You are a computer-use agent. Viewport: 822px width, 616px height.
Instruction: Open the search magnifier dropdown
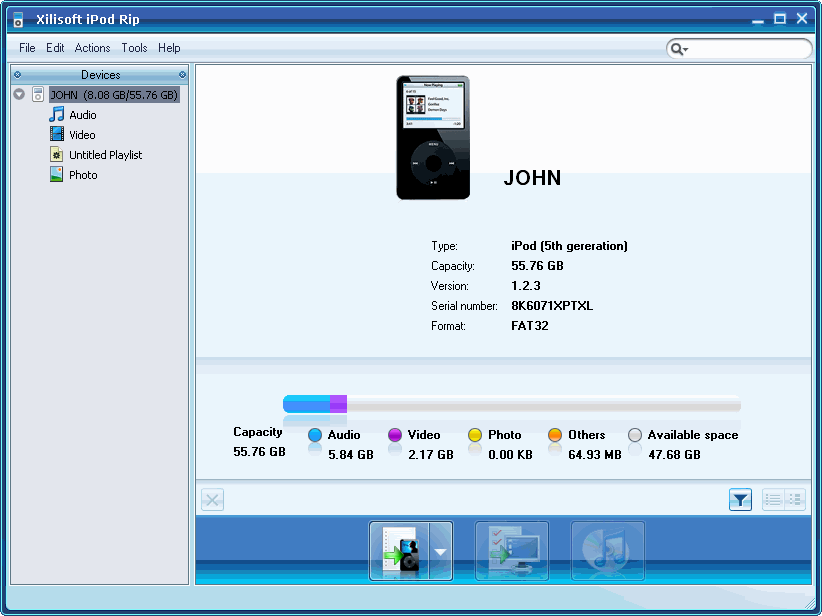coord(679,49)
